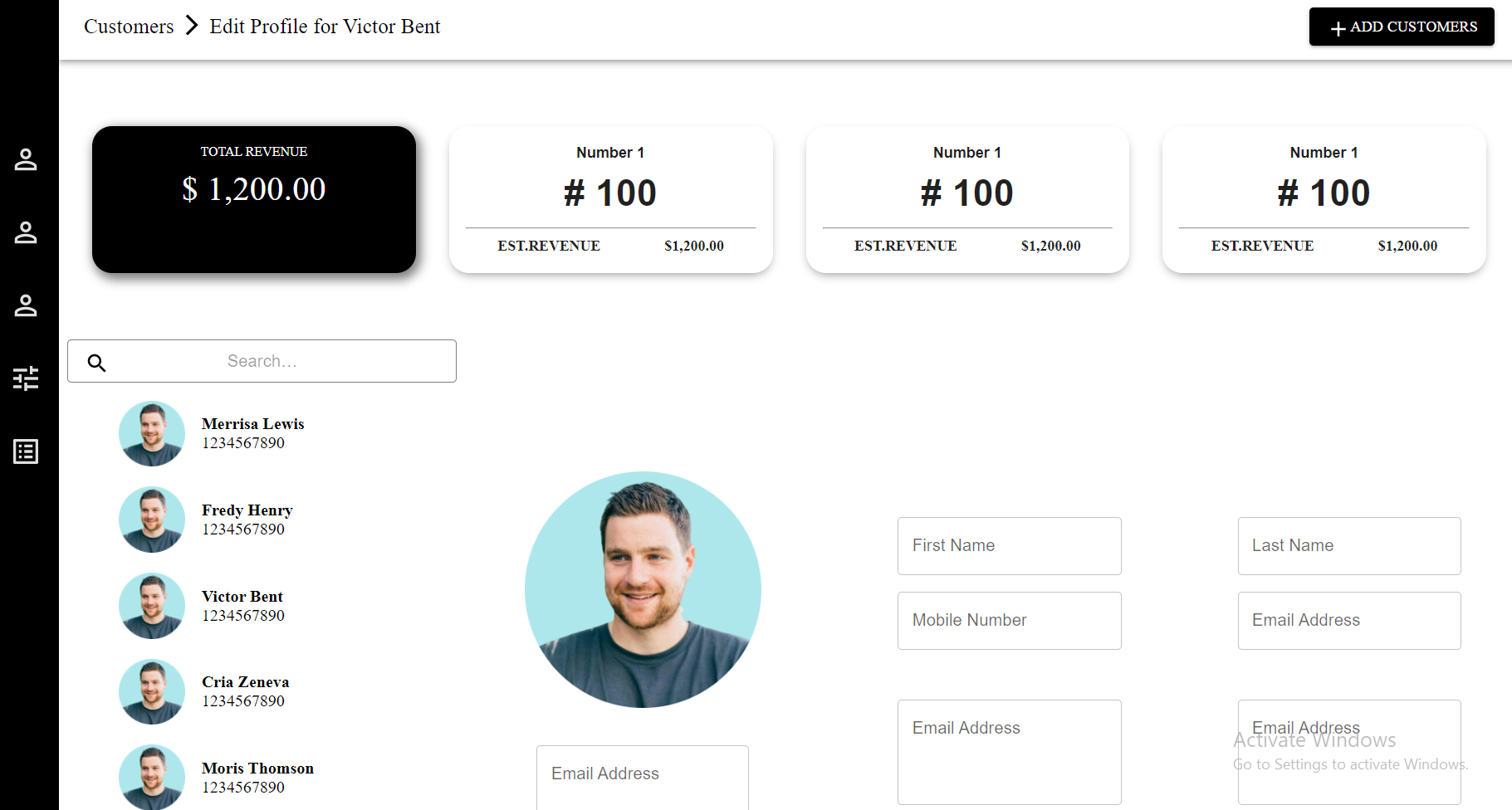Image resolution: width=1512 pixels, height=810 pixels.
Task: Select the Edit Profile for Victor Bent breadcrumb
Action: click(x=325, y=26)
